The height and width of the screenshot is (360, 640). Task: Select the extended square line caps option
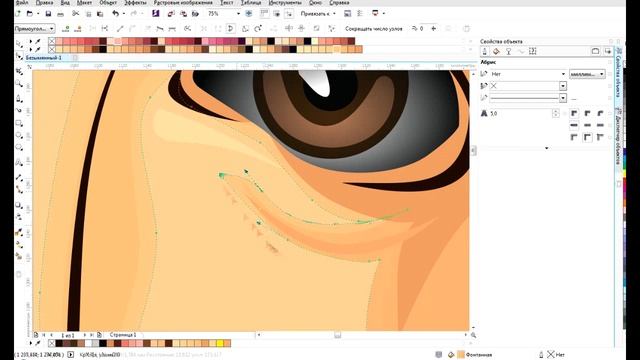(600, 125)
